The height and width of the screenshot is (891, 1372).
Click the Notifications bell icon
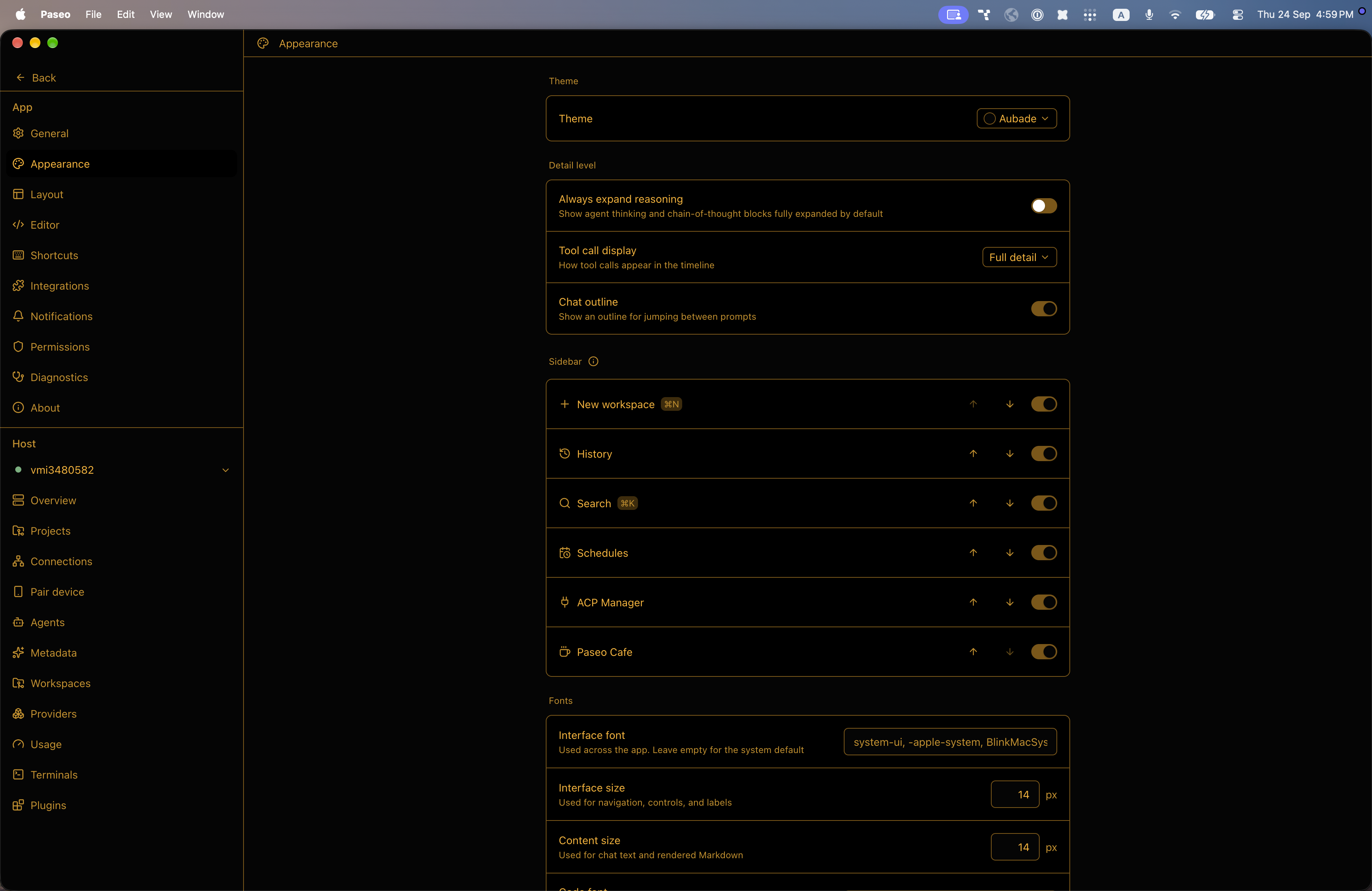click(18, 316)
